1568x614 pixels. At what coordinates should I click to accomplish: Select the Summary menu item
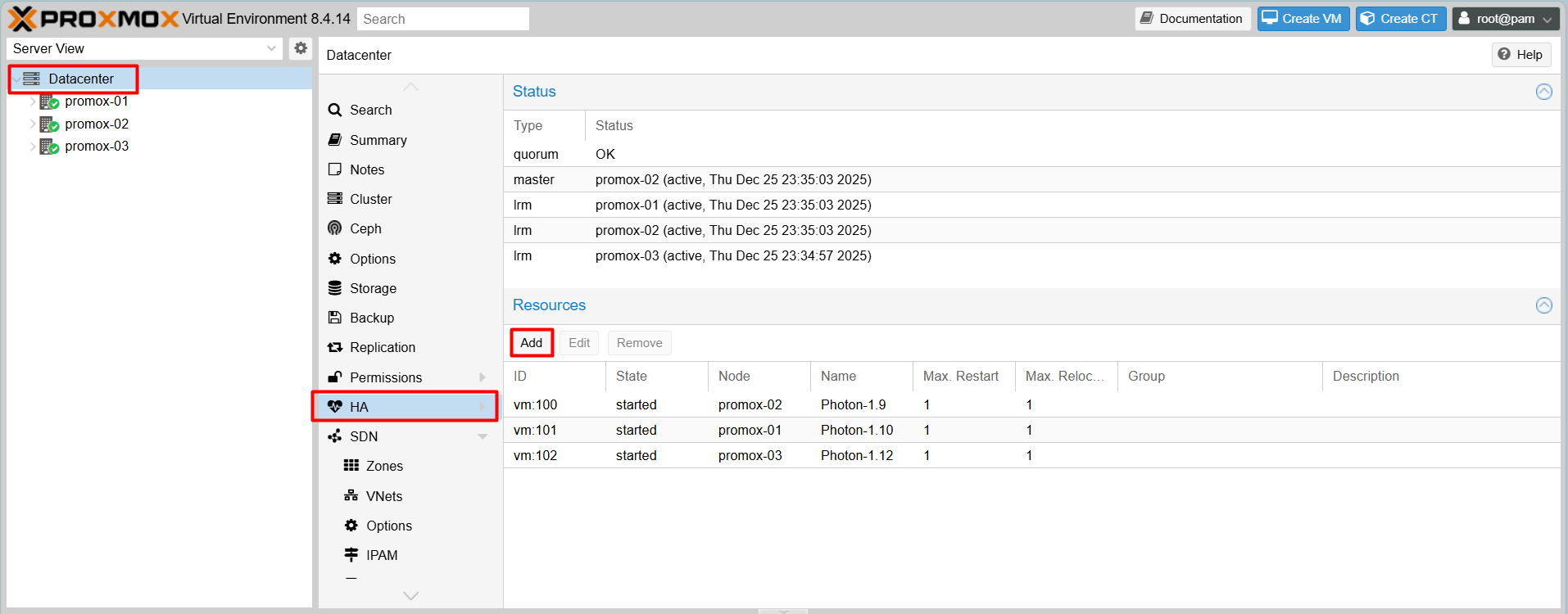(378, 140)
